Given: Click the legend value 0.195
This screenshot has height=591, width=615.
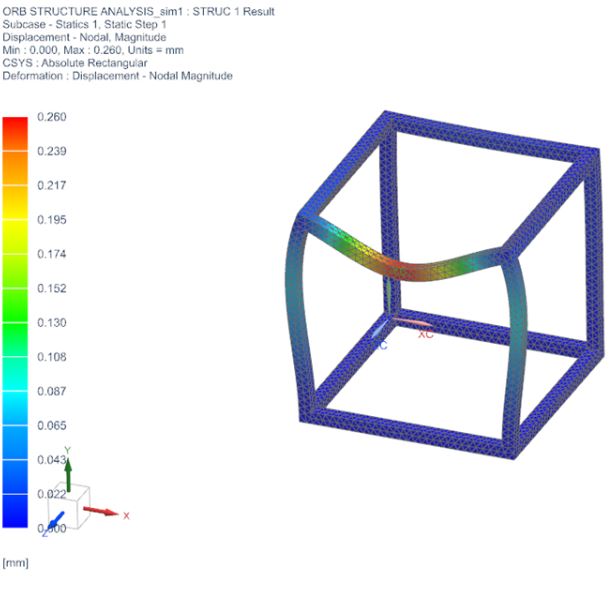Looking at the screenshot, I should pyautogui.click(x=52, y=220).
